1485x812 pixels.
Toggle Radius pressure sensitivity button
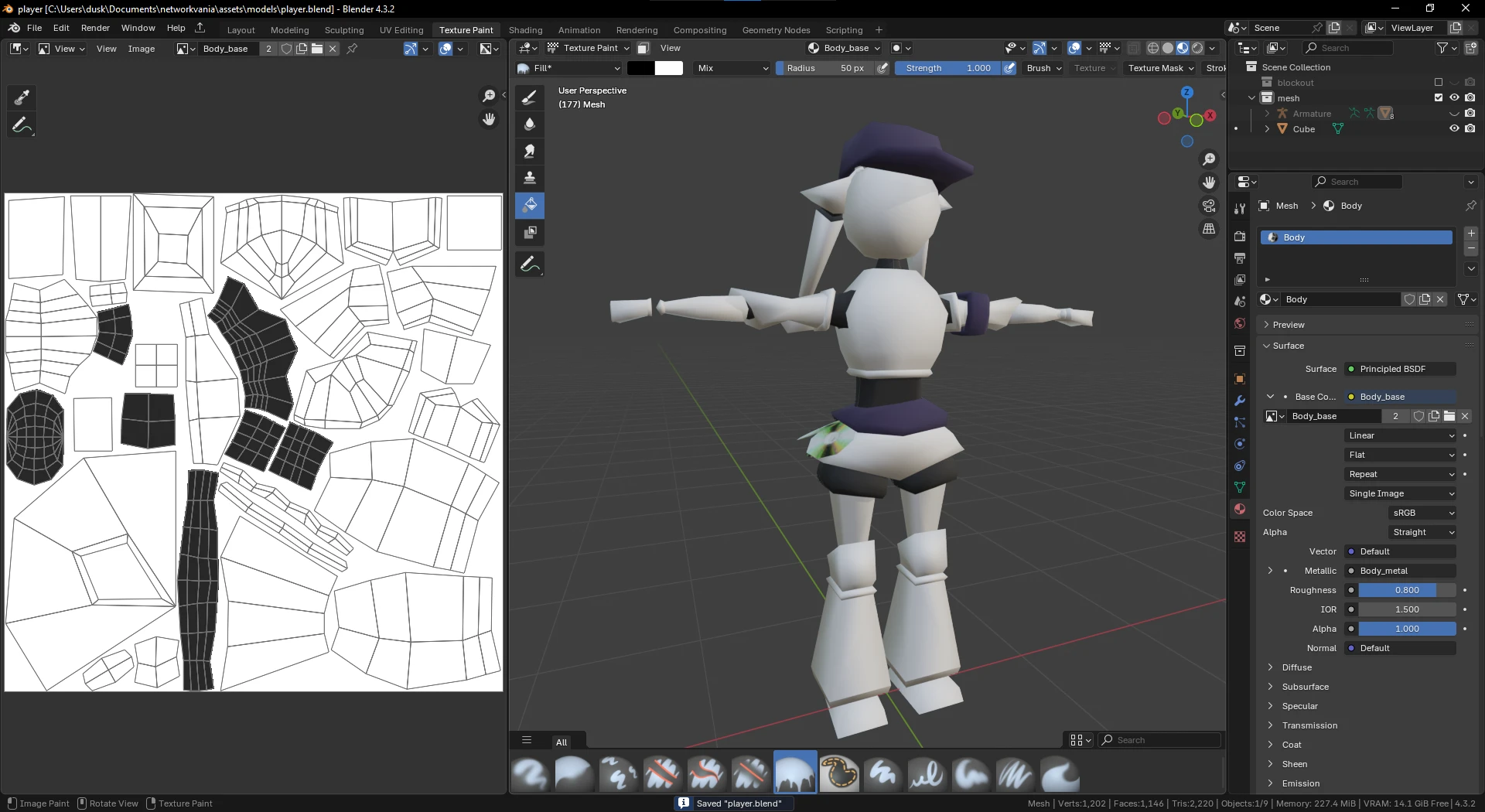click(882, 68)
